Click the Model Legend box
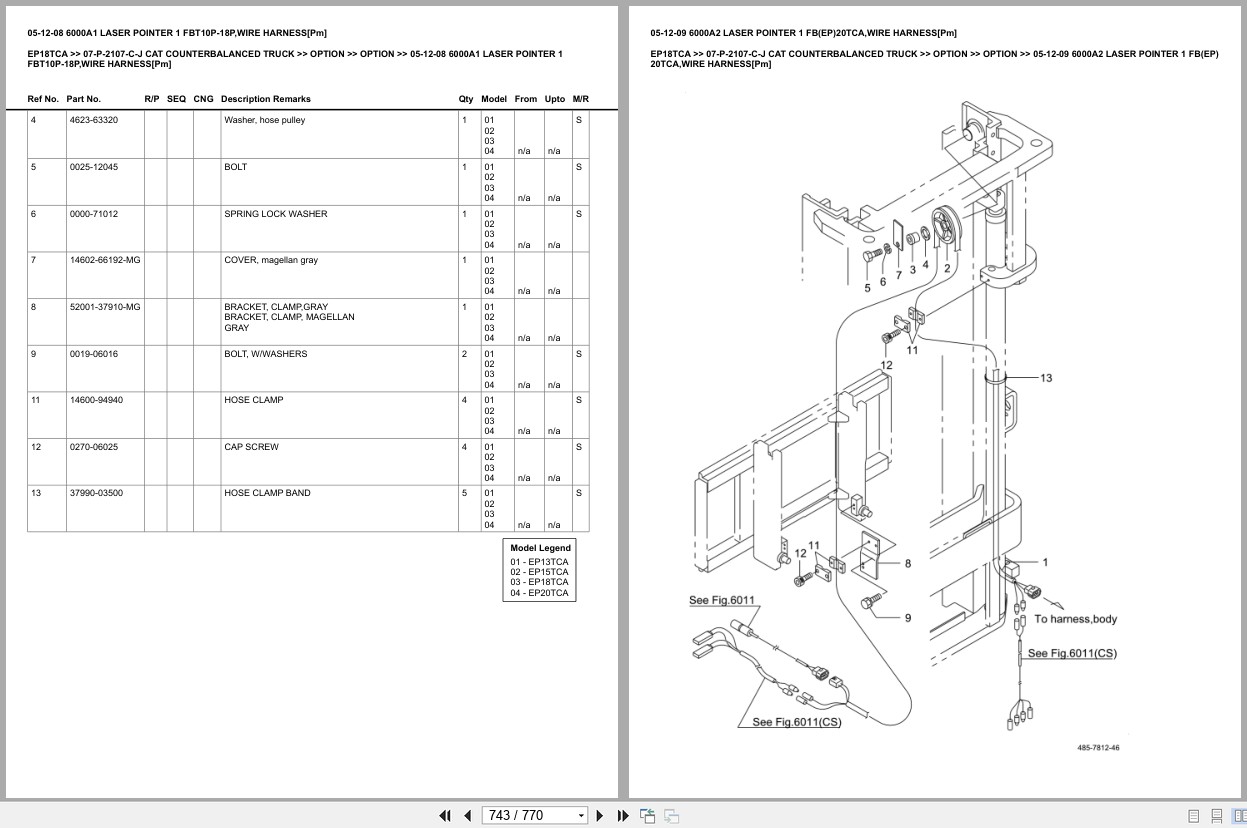The width and height of the screenshot is (1247, 828). pyautogui.click(x=539, y=570)
